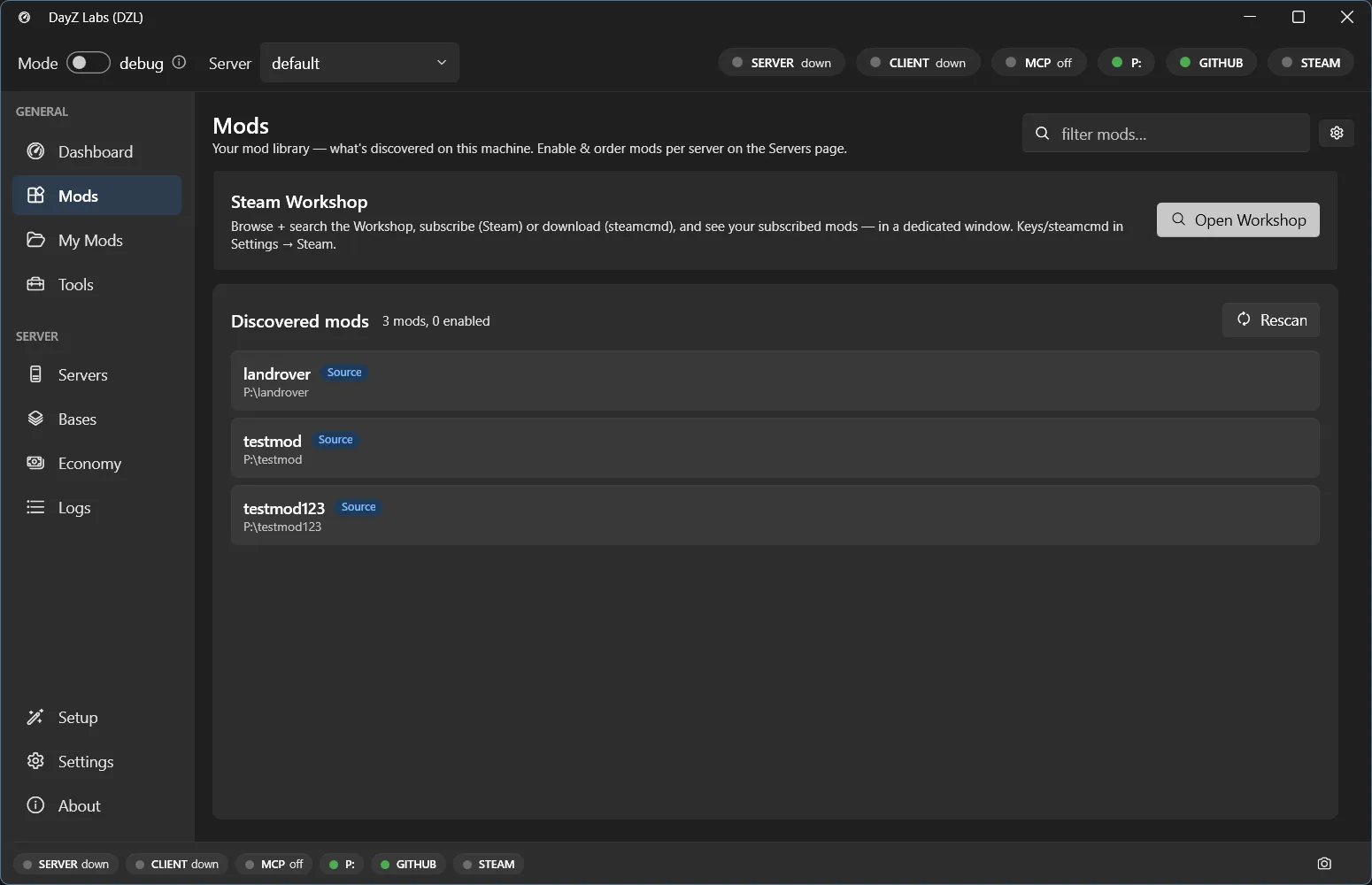This screenshot has width=1372, height=885.
Task: Expand the Server dropdown showing default
Action: click(359, 63)
